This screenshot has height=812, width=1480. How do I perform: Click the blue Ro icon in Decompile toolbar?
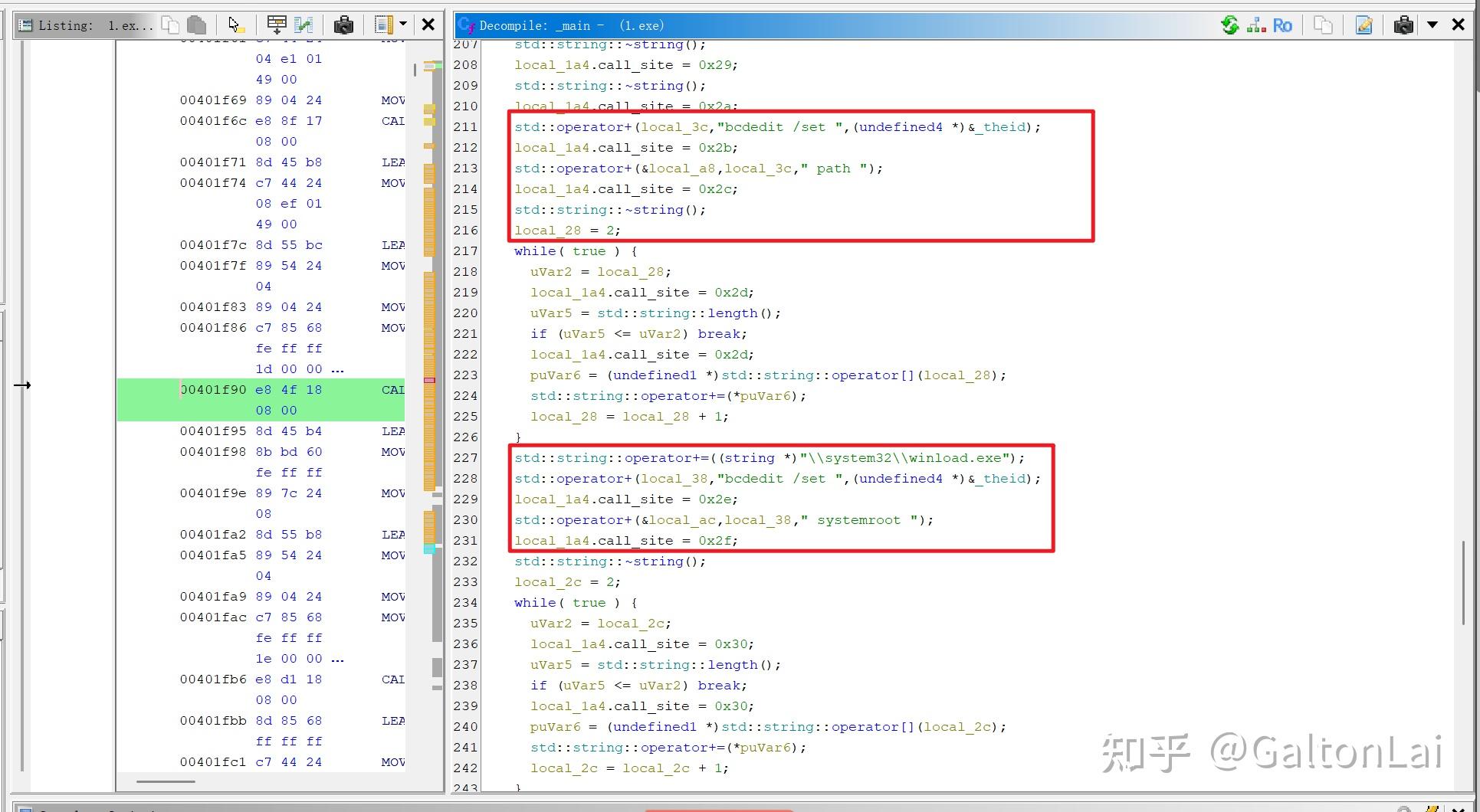1282,25
